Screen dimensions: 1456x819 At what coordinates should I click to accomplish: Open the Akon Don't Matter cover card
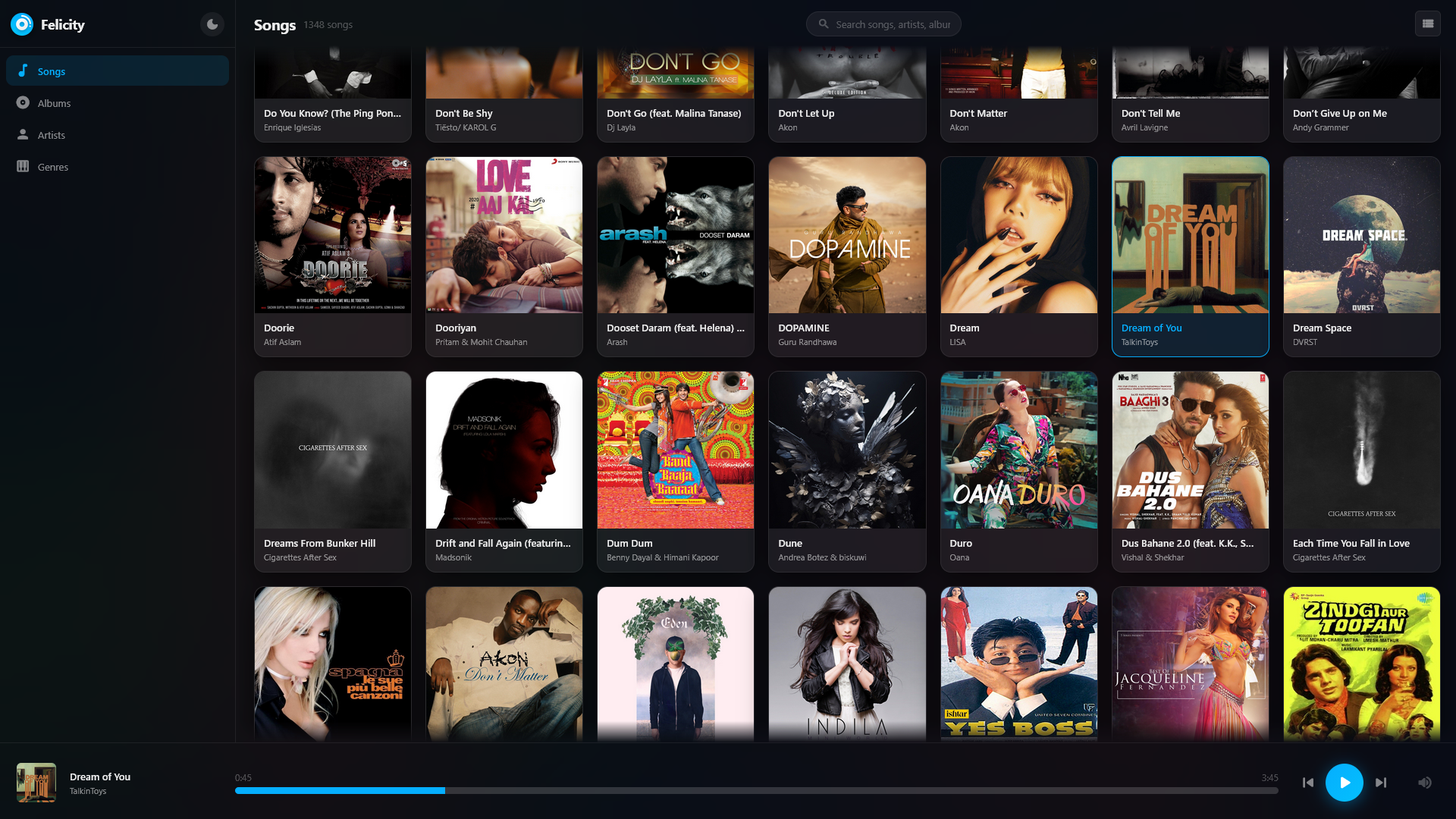click(x=504, y=664)
